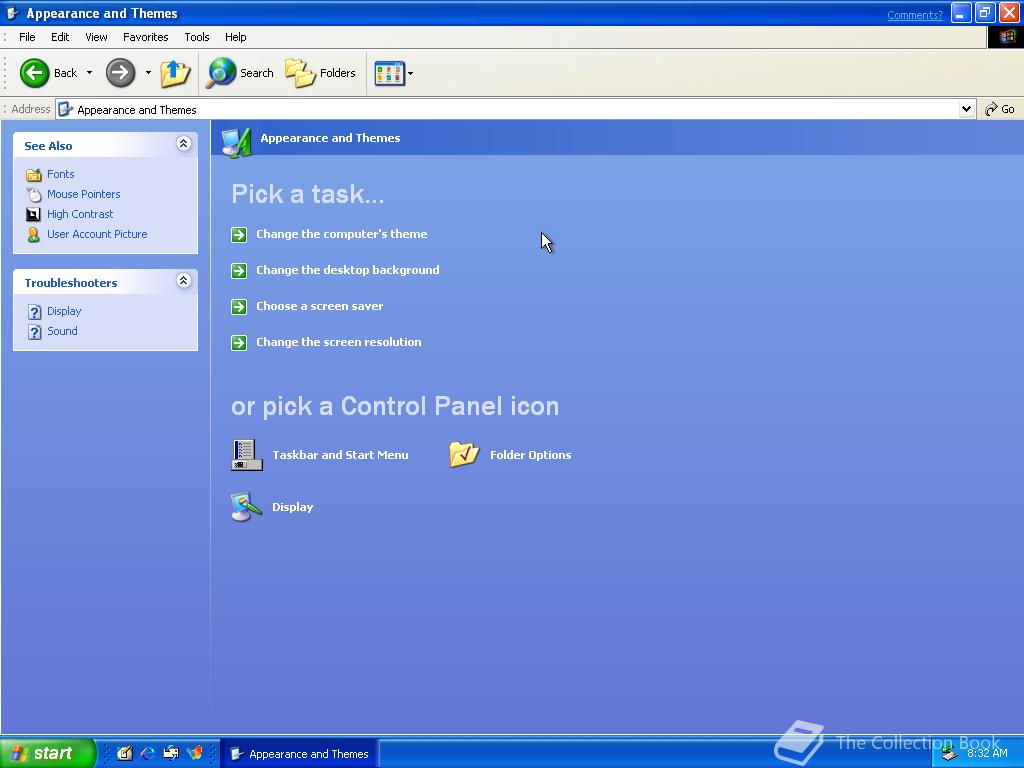Click arrow icon beside Change the screen resolution

pyautogui.click(x=239, y=342)
